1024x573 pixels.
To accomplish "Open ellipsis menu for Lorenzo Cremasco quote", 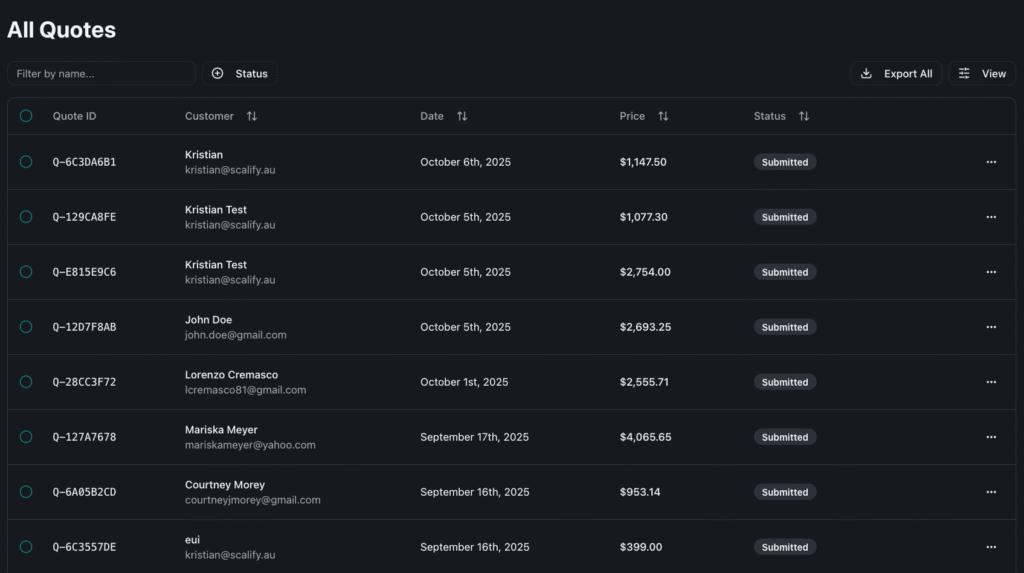I will pos(990,382).
